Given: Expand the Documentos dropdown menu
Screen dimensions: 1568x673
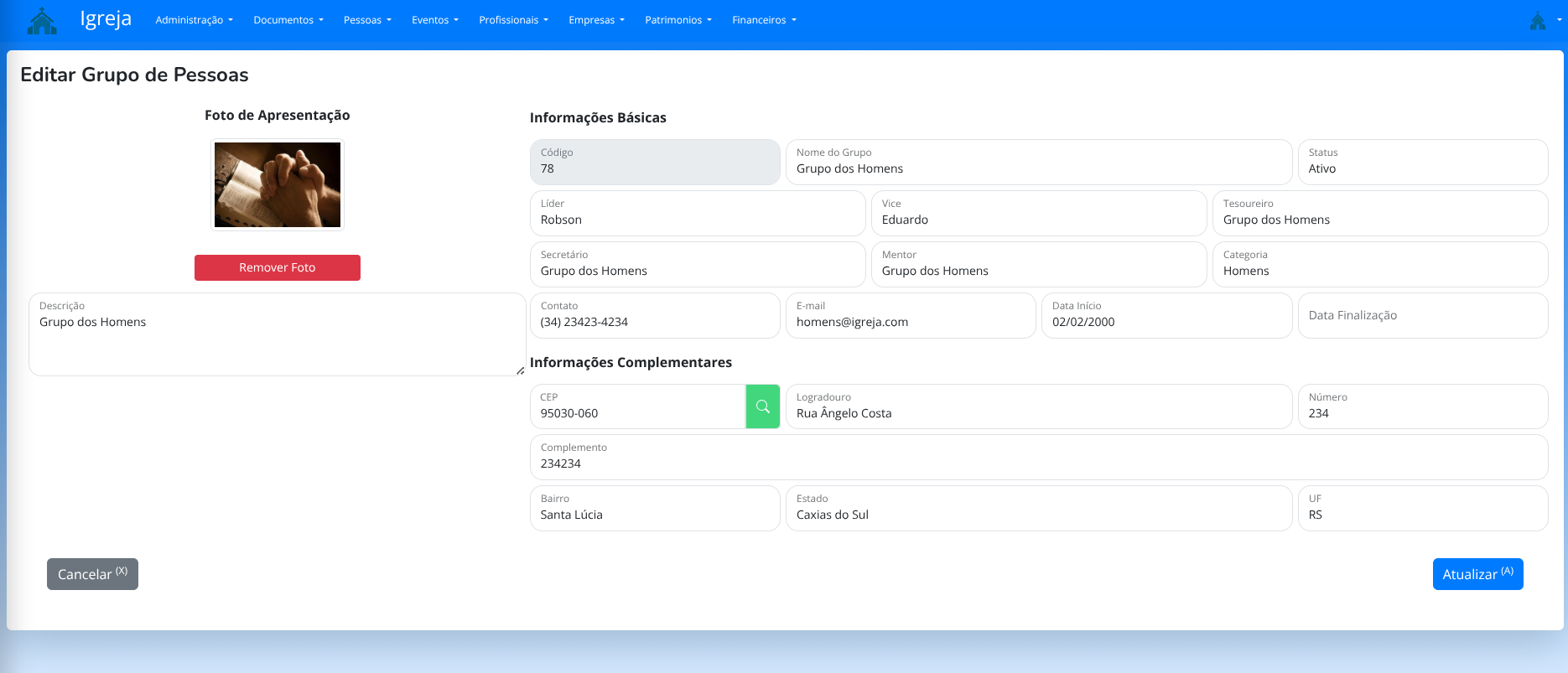Looking at the screenshot, I should (288, 20).
